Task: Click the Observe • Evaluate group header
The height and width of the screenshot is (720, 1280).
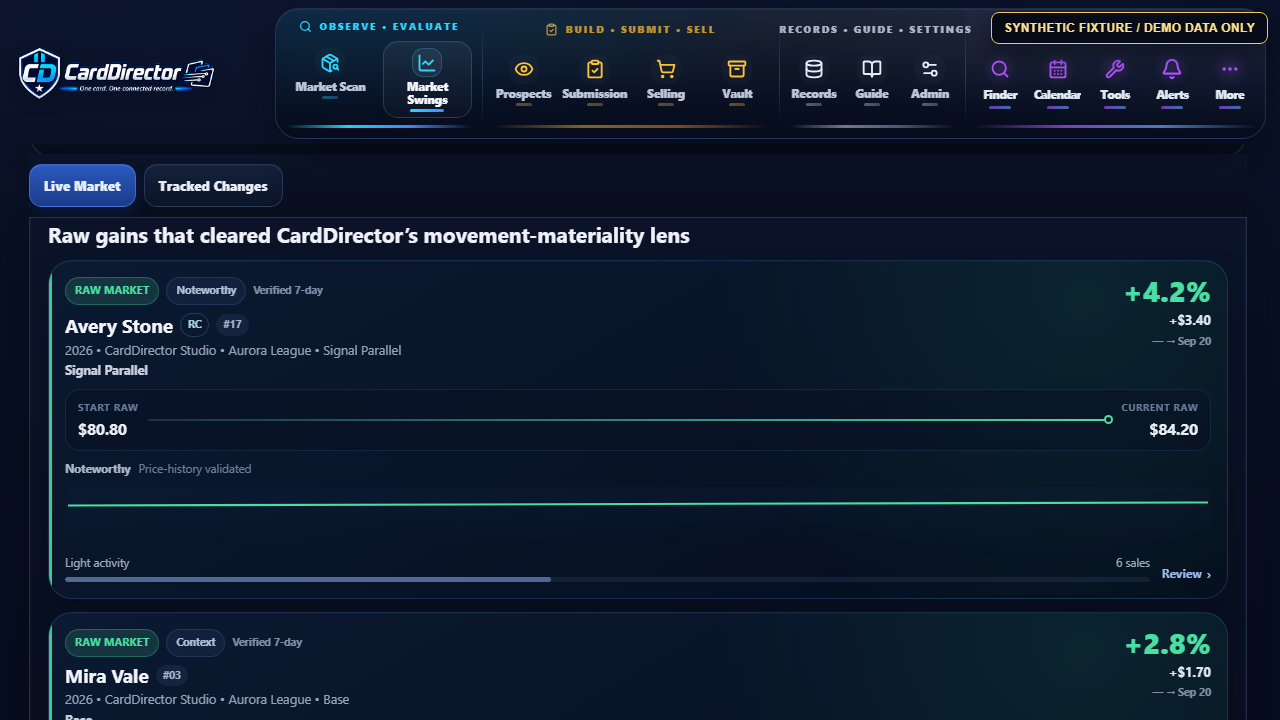Action: (379, 27)
